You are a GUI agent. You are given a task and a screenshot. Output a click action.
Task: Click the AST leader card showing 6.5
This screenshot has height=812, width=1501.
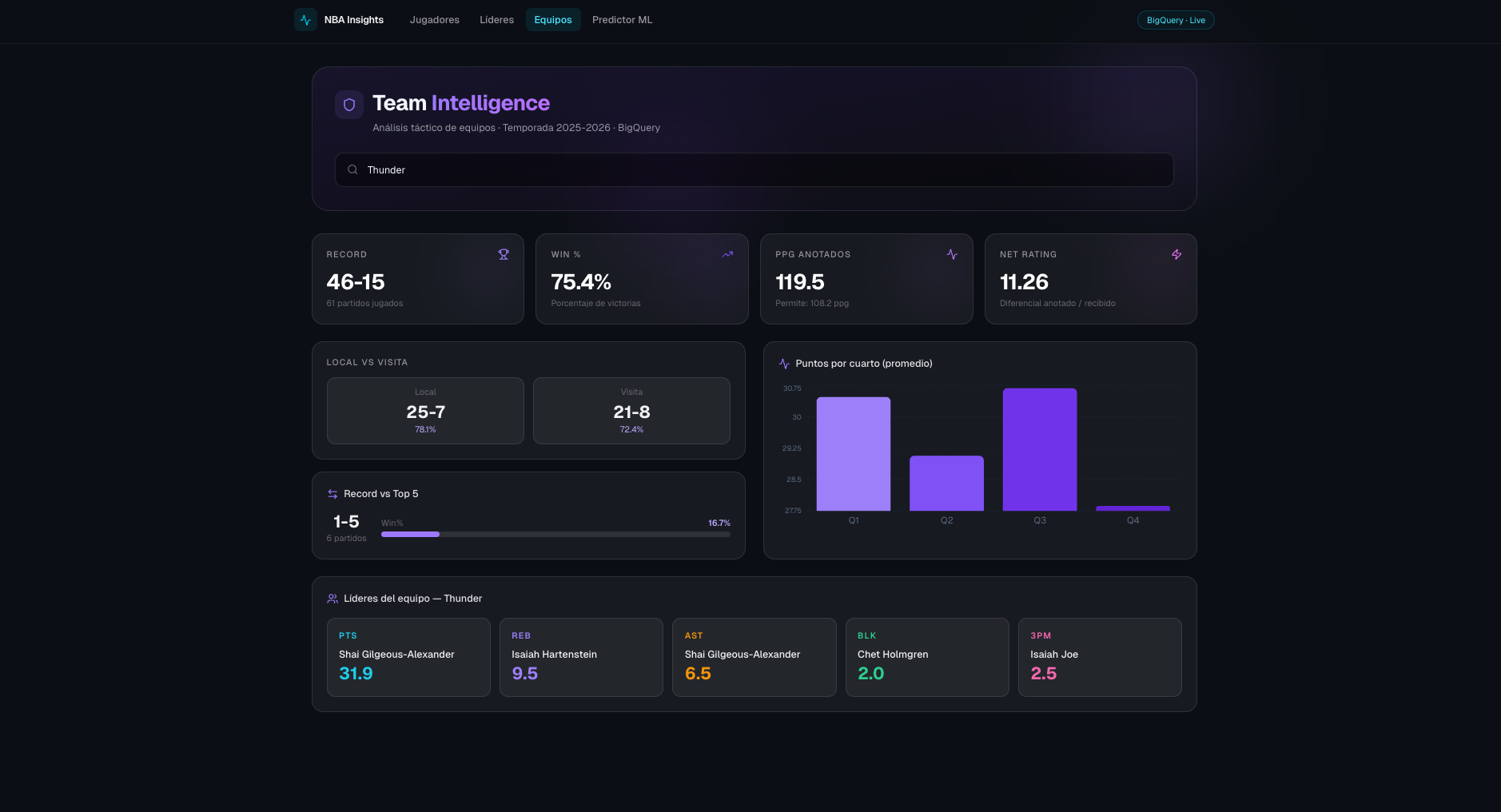(x=754, y=657)
